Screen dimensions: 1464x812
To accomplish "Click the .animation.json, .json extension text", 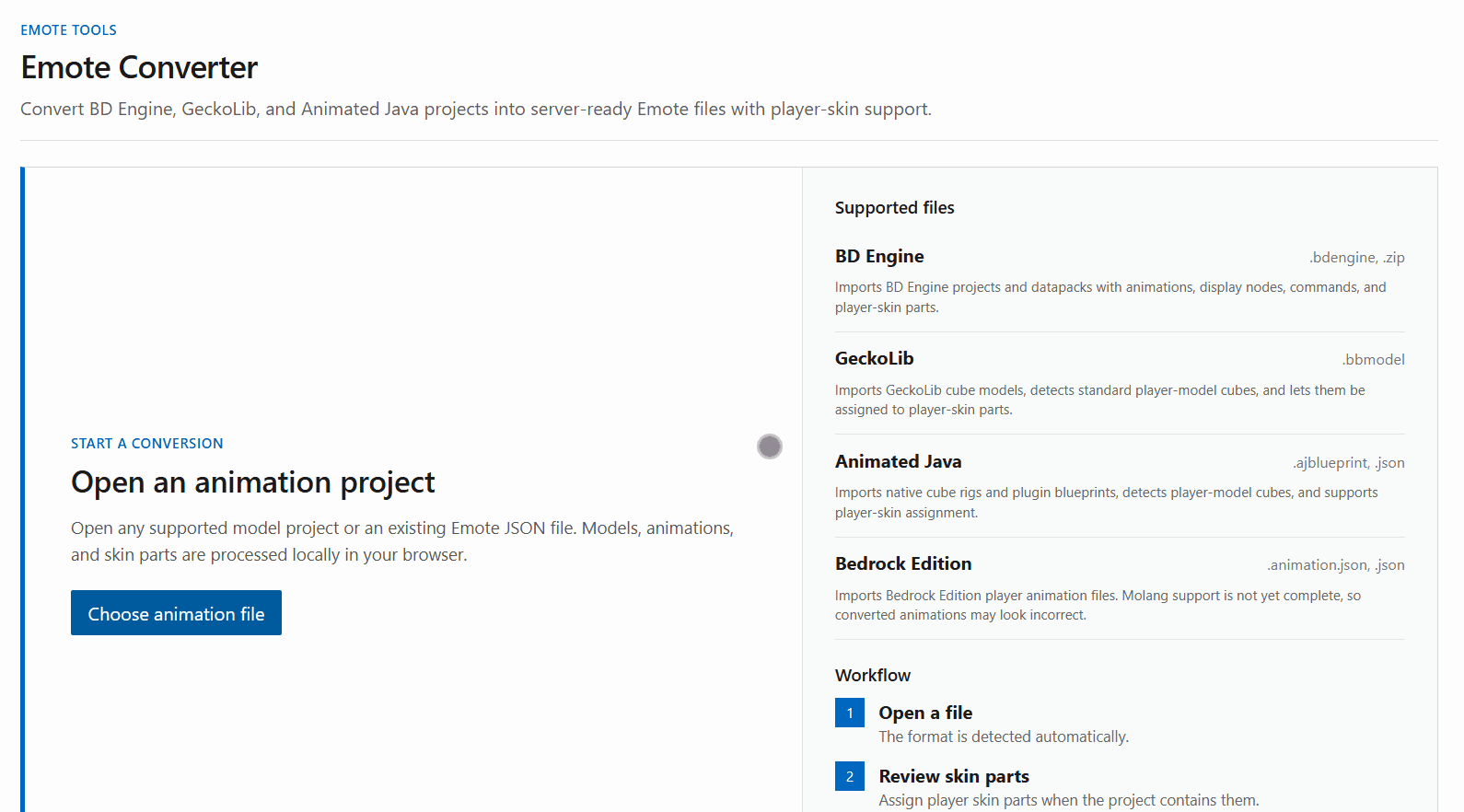I will (1336, 565).
